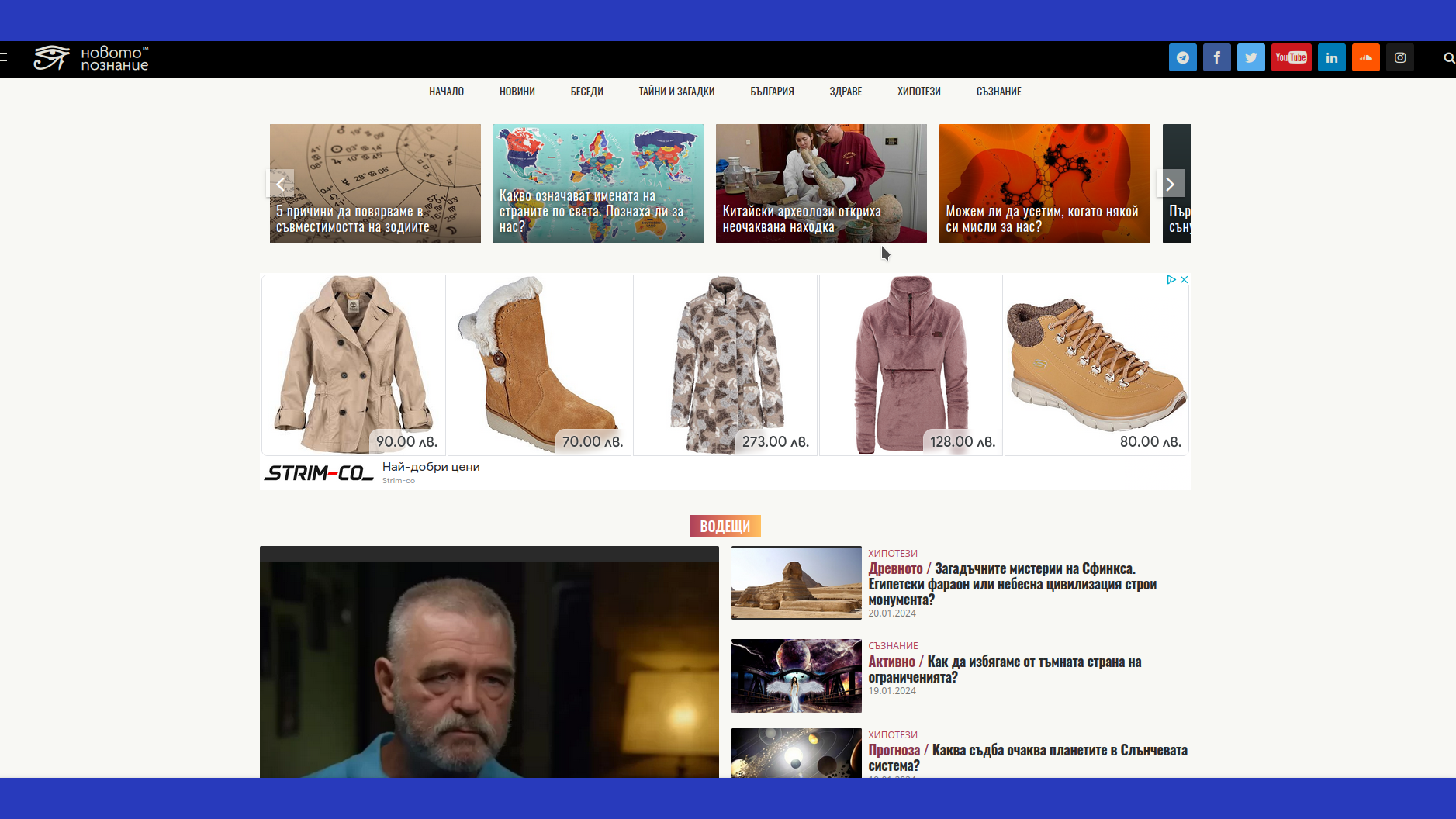Viewport: 1456px width, 819px height.
Task: Click the 273.00 лв. patterned coat ad
Action: click(725, 365)
